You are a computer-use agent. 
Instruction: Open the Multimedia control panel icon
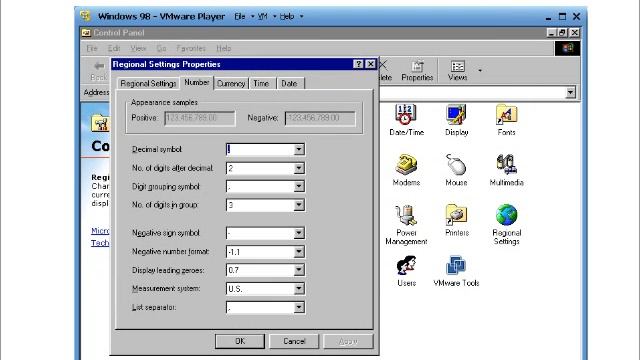click(506, 165)
